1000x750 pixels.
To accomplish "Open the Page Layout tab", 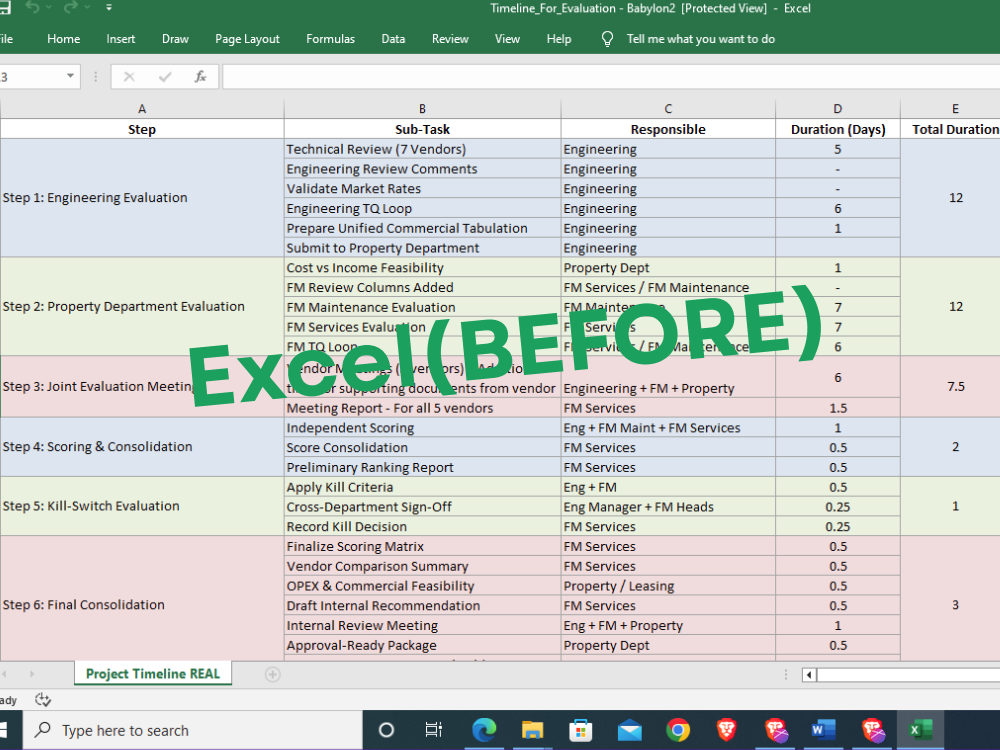I will (x=247, y=39).
